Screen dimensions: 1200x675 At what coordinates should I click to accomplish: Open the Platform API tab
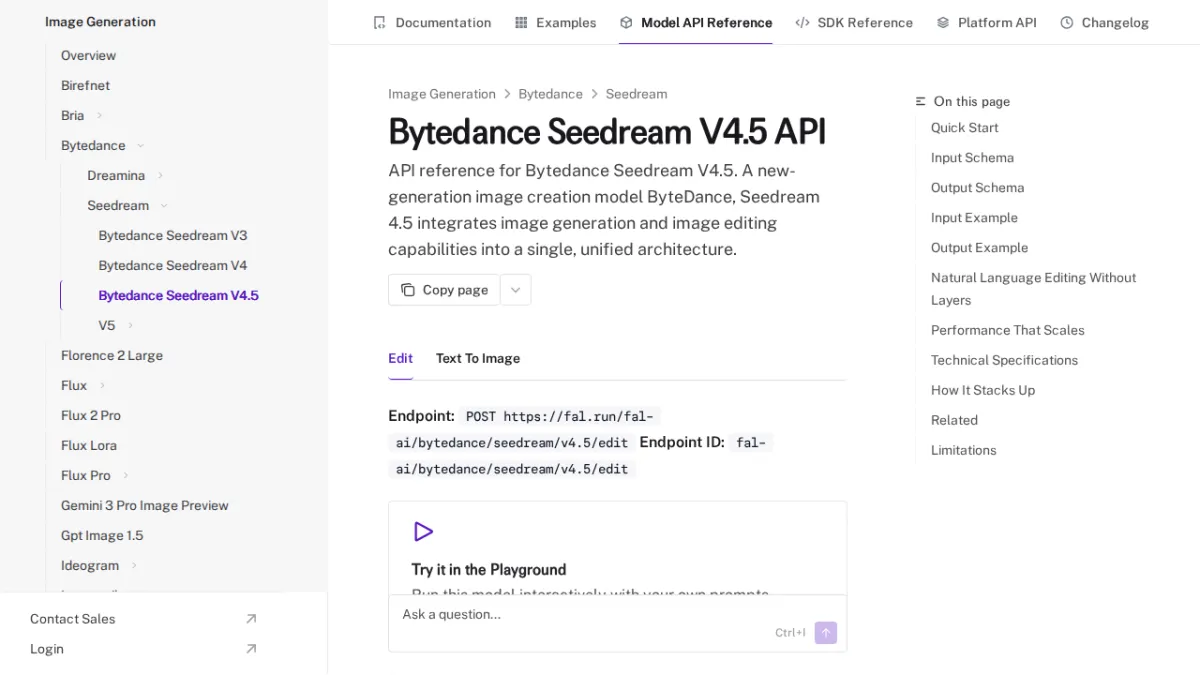tap(986, 22)
